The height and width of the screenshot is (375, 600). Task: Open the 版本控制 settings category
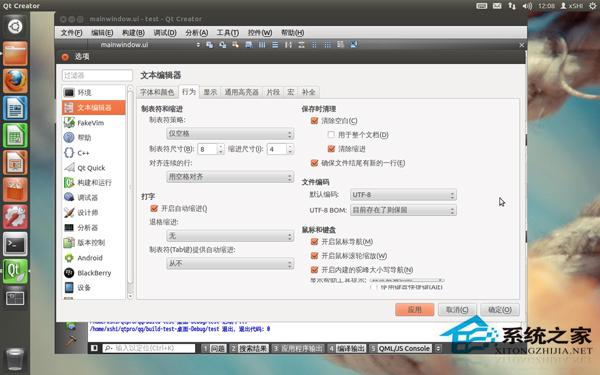point(94,243)
